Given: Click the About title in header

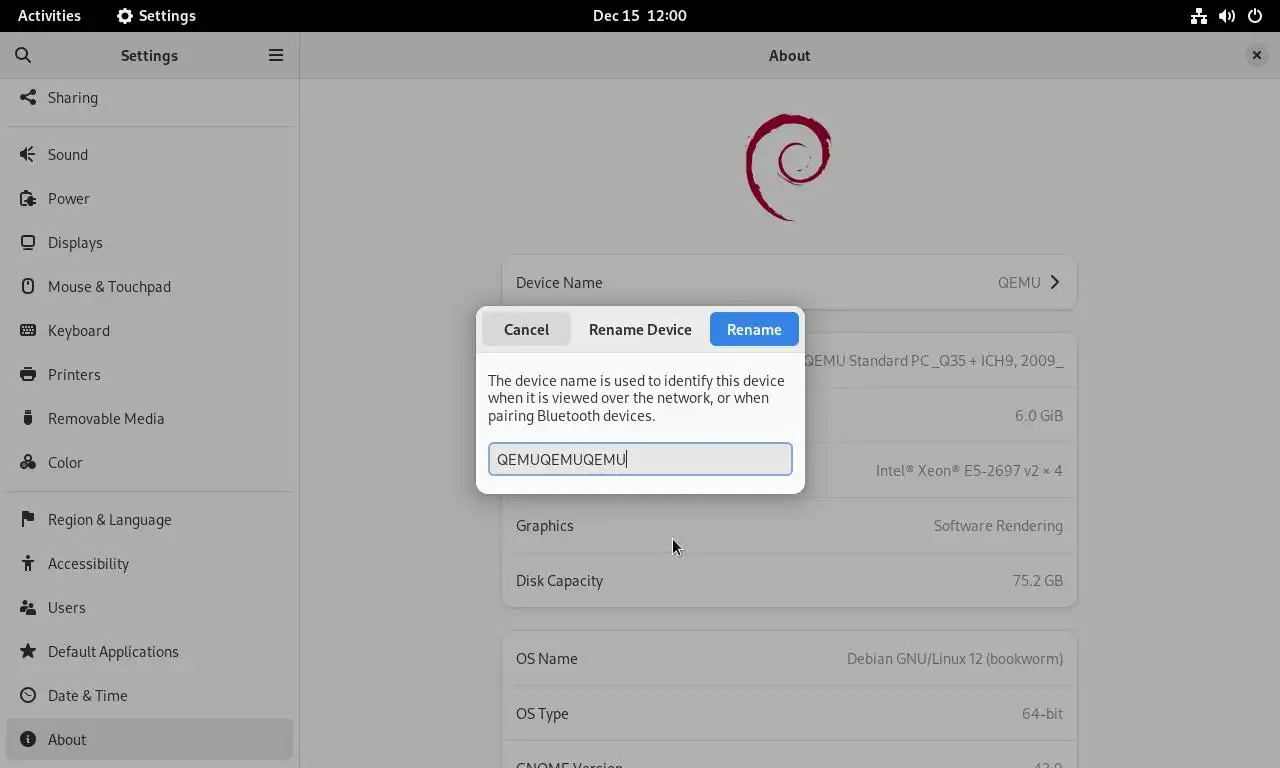Looking at the screenshot, I should 789,56.
